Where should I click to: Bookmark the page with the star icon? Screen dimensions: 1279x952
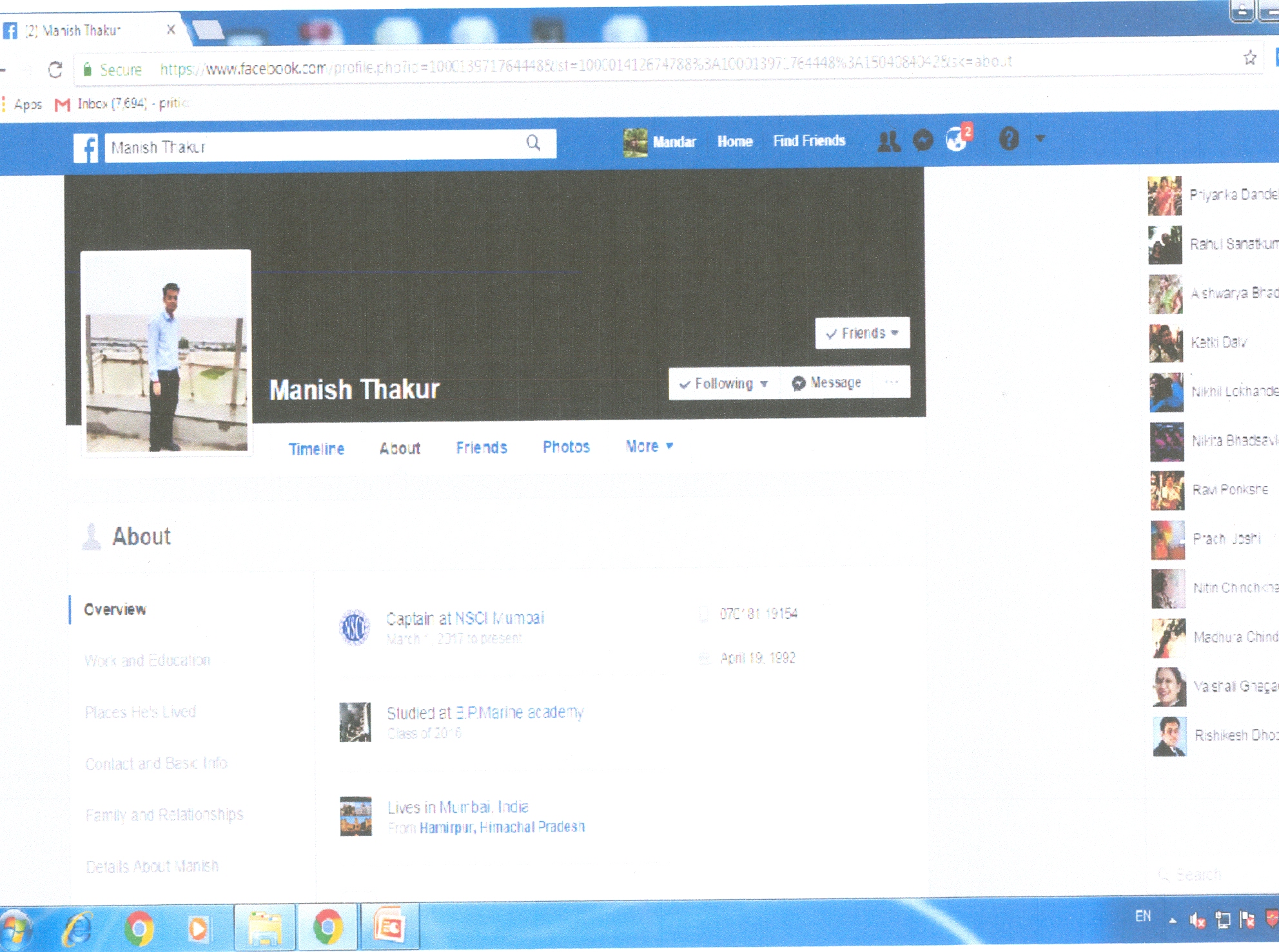[1249, 59]
